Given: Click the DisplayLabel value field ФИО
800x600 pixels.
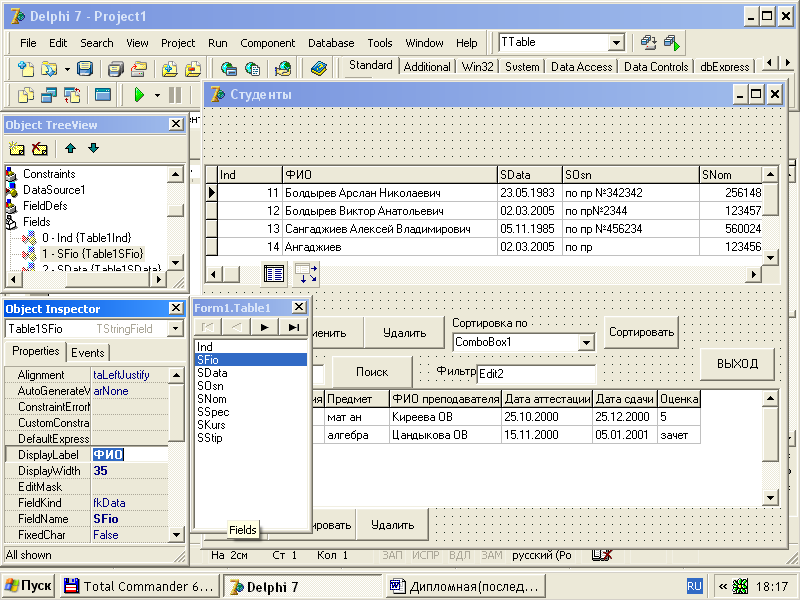Looking at the screenshot, I should pos(130,455).
